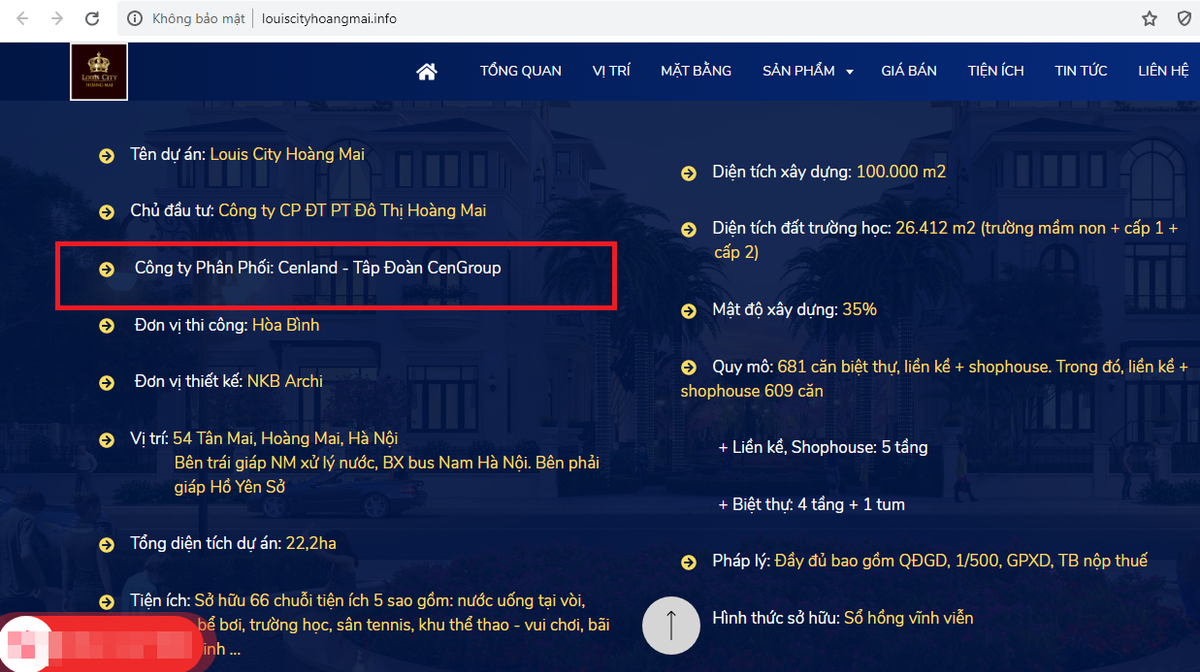
Task: Click the Louis City Hoang Mai logo
Action: coord(98,71)
